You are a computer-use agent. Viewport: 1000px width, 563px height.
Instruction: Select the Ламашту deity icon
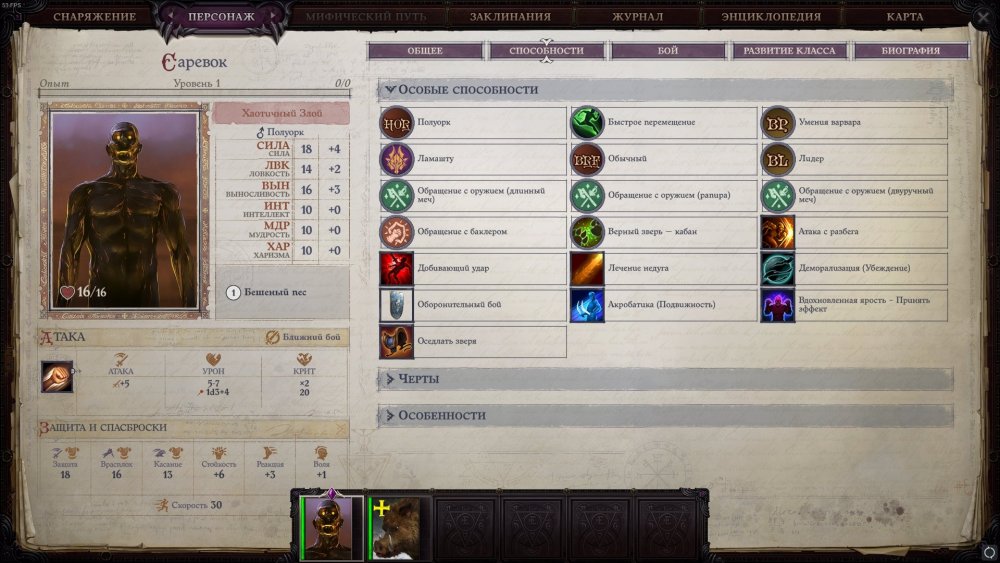click(396, 159)
